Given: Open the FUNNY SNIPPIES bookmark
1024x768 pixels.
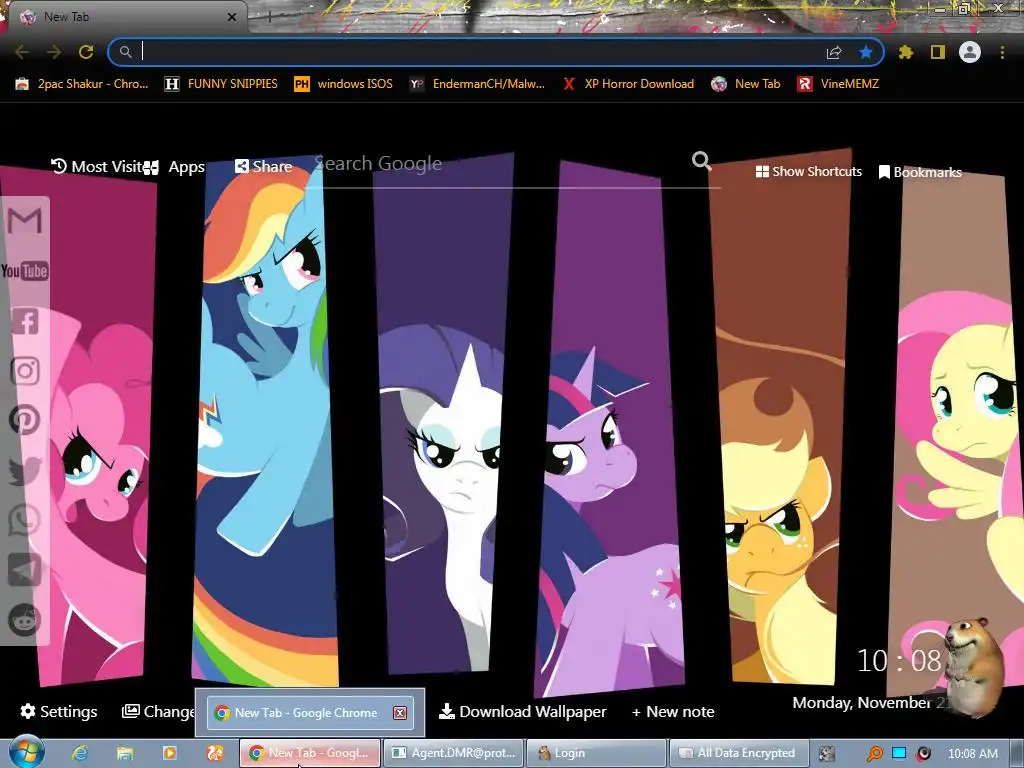Looking at the screenshot, I should tap(221, 84).
